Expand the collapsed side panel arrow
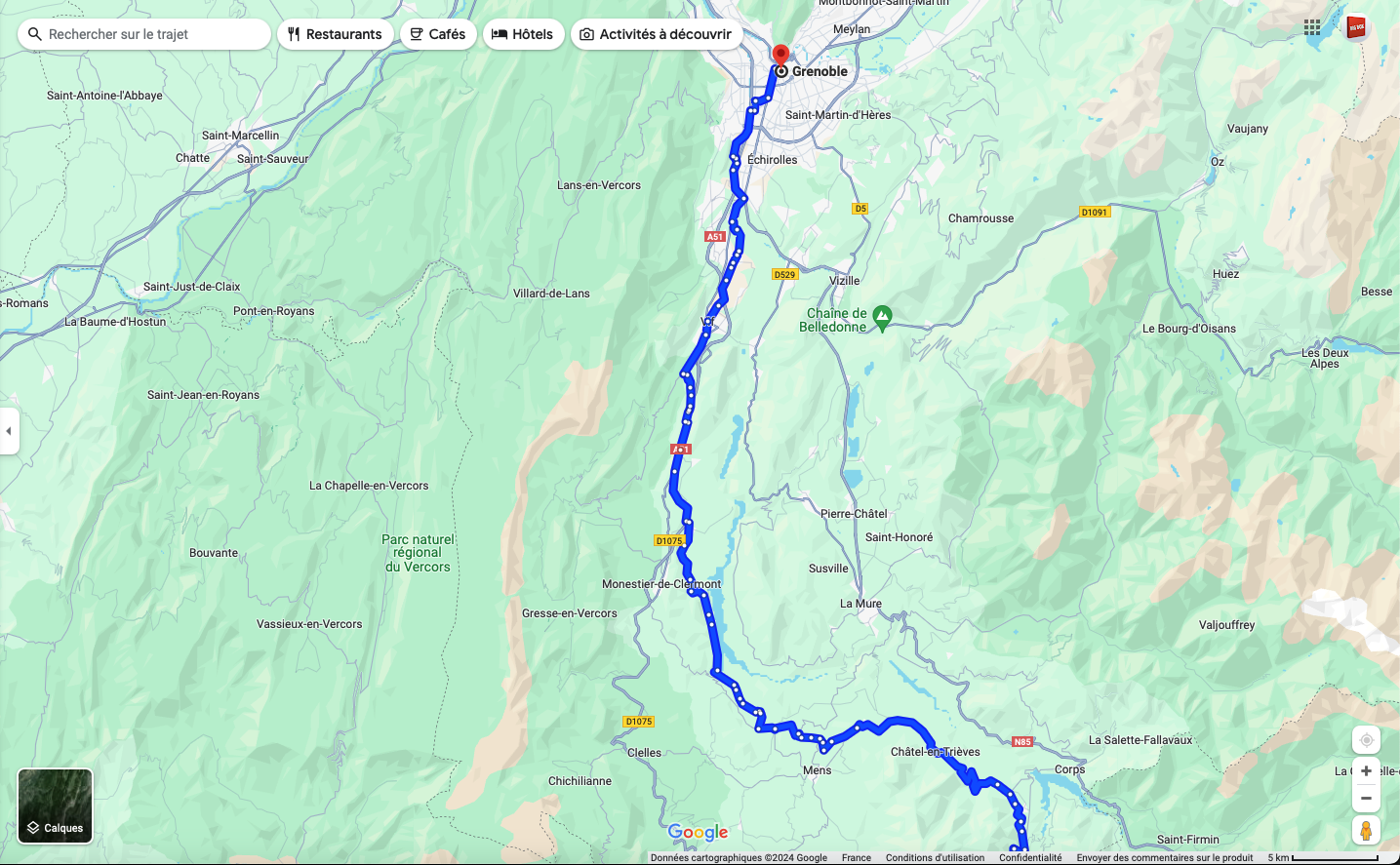 tap(9, 431)
